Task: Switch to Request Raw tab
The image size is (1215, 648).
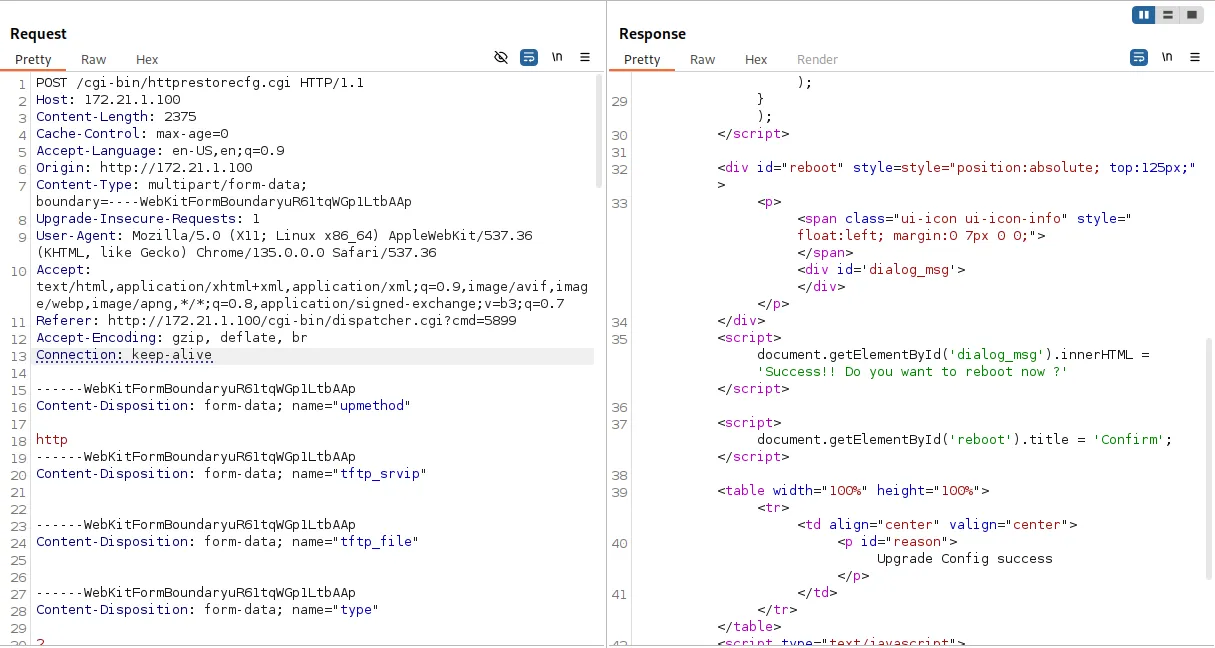Action: [94, 60]
